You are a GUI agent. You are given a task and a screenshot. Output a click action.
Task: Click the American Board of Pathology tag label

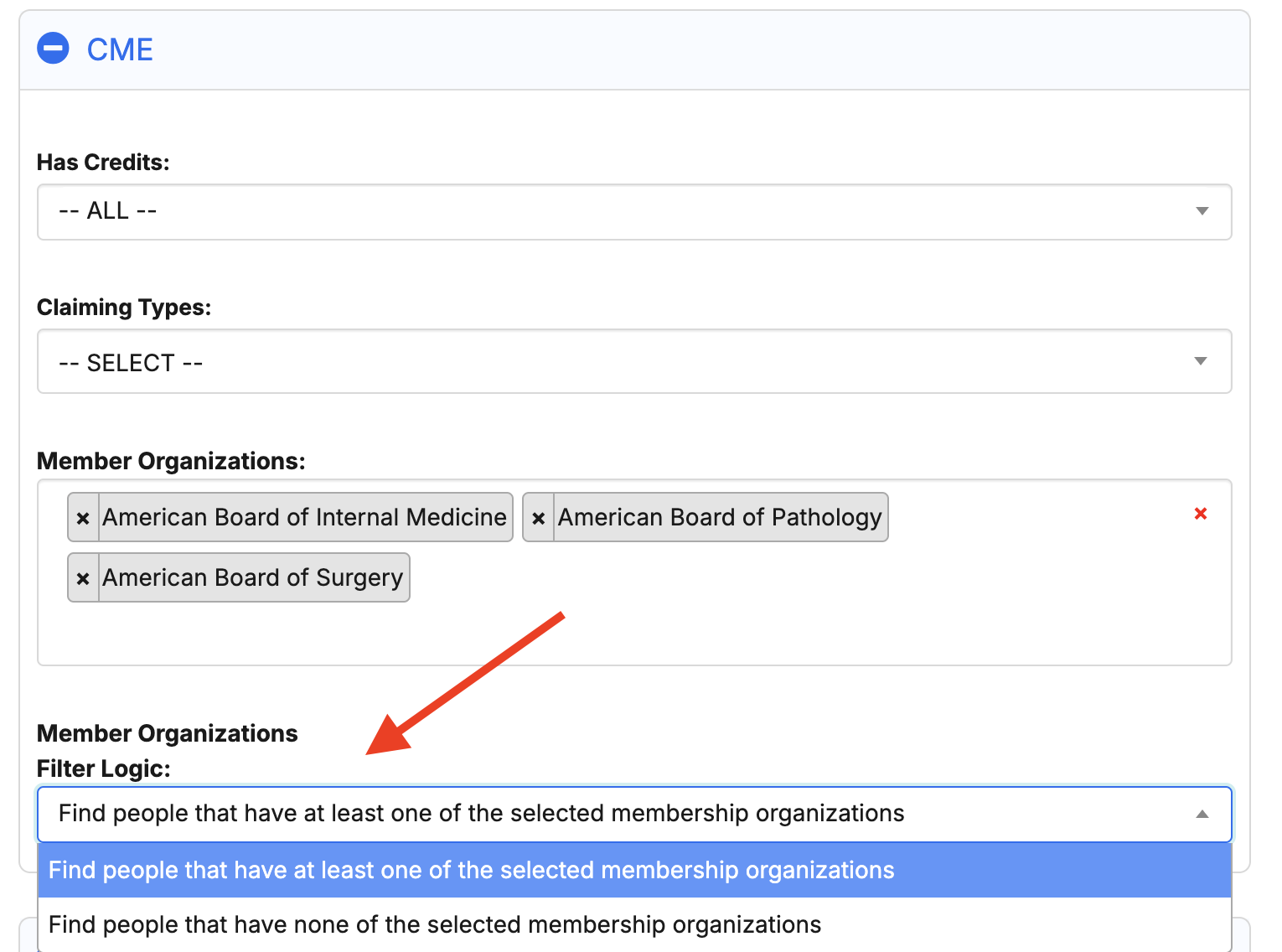pyautogui.click(x=720, y=518)
